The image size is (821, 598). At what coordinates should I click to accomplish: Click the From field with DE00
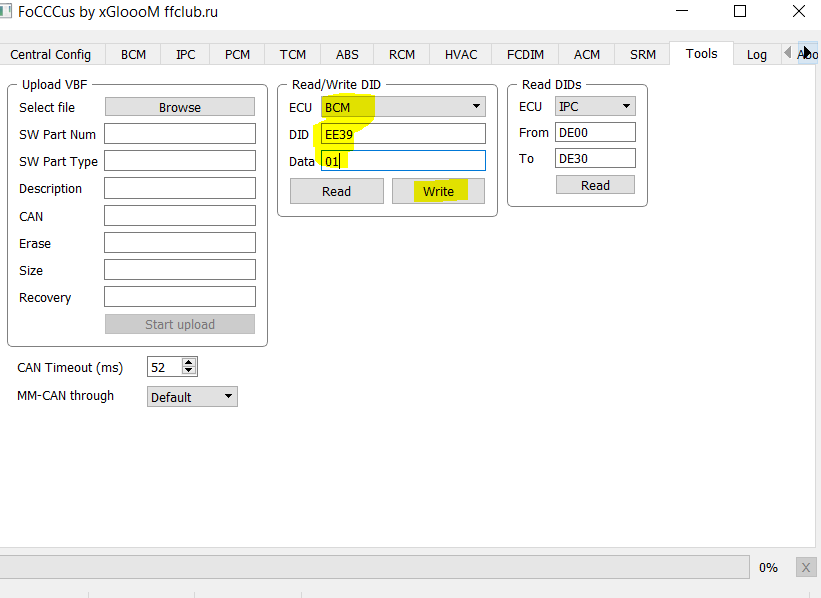click(595, 132)
